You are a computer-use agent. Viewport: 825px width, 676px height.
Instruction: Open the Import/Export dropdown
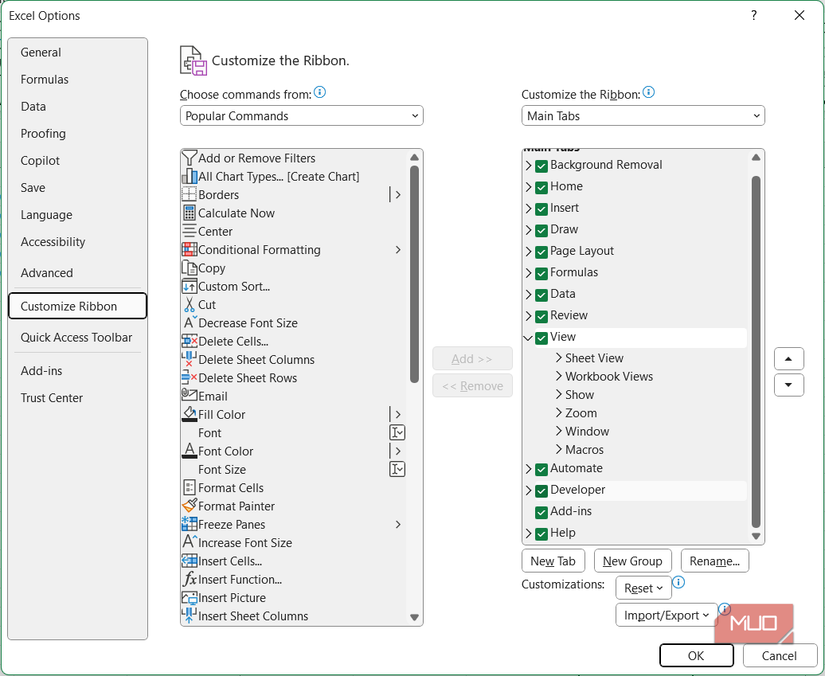(666, 615)
